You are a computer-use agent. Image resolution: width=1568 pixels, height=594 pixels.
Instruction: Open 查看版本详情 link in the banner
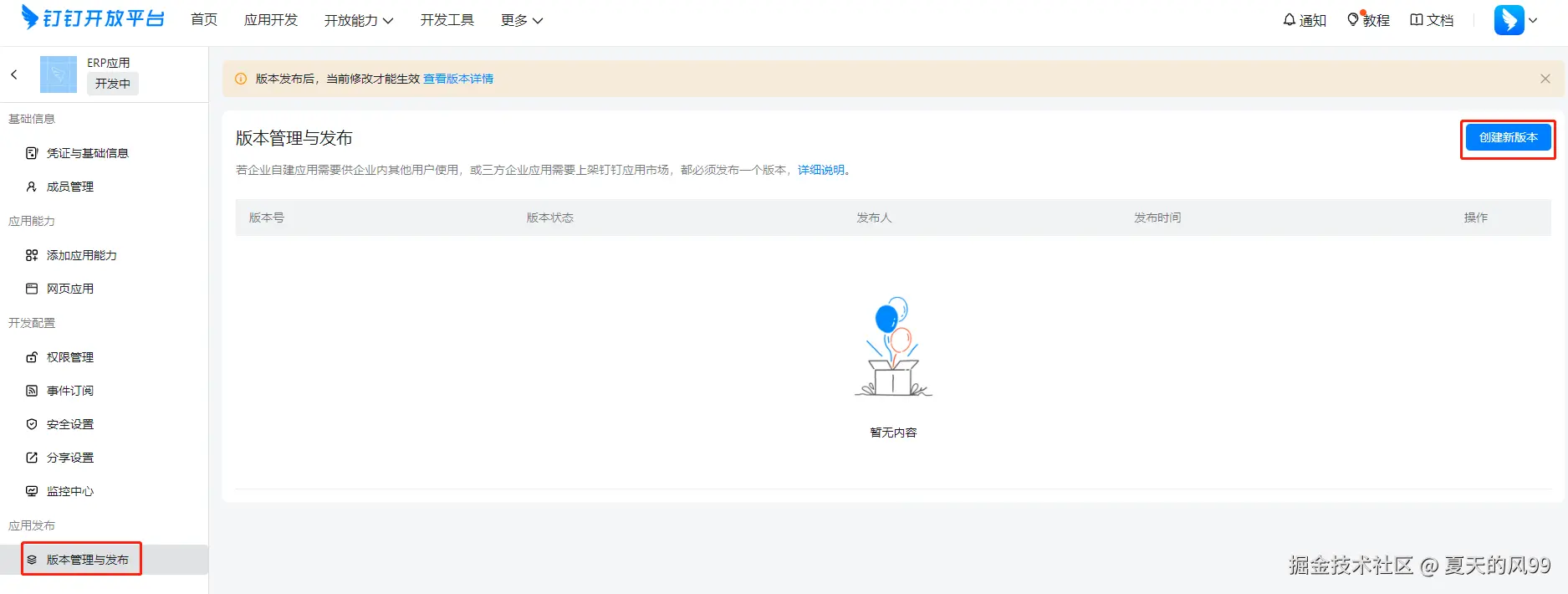(x=458, y=79)
